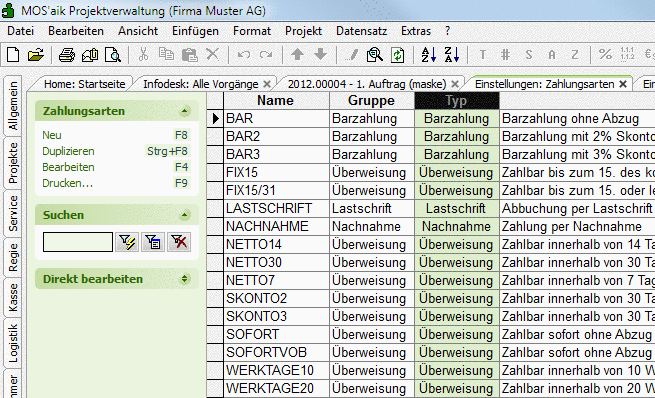Apply filter with the lightning funnel icon
655x398 pixels.
coord(127,242)
